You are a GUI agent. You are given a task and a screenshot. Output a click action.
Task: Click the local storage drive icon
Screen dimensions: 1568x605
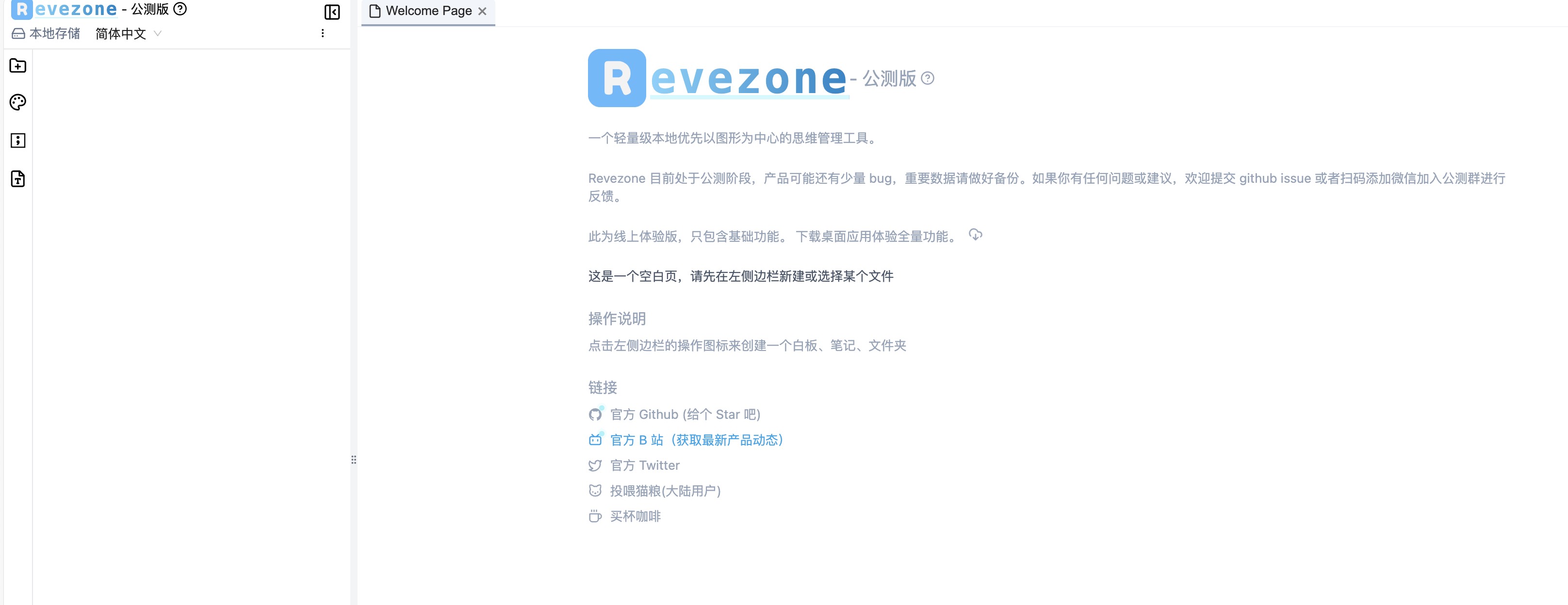click(18, 34)
